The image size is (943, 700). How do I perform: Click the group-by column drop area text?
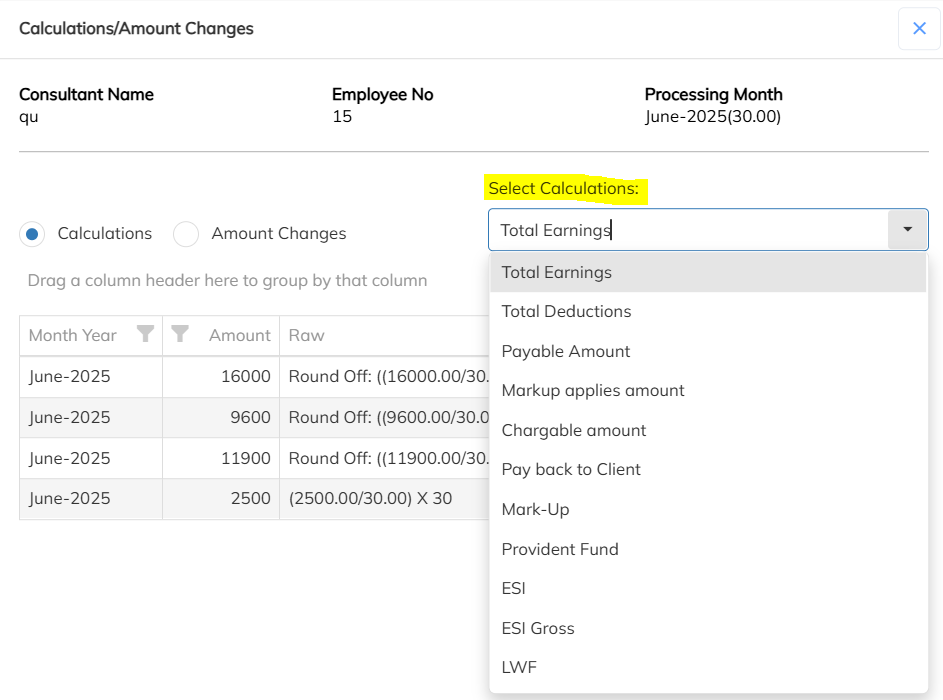coord(227,281)
